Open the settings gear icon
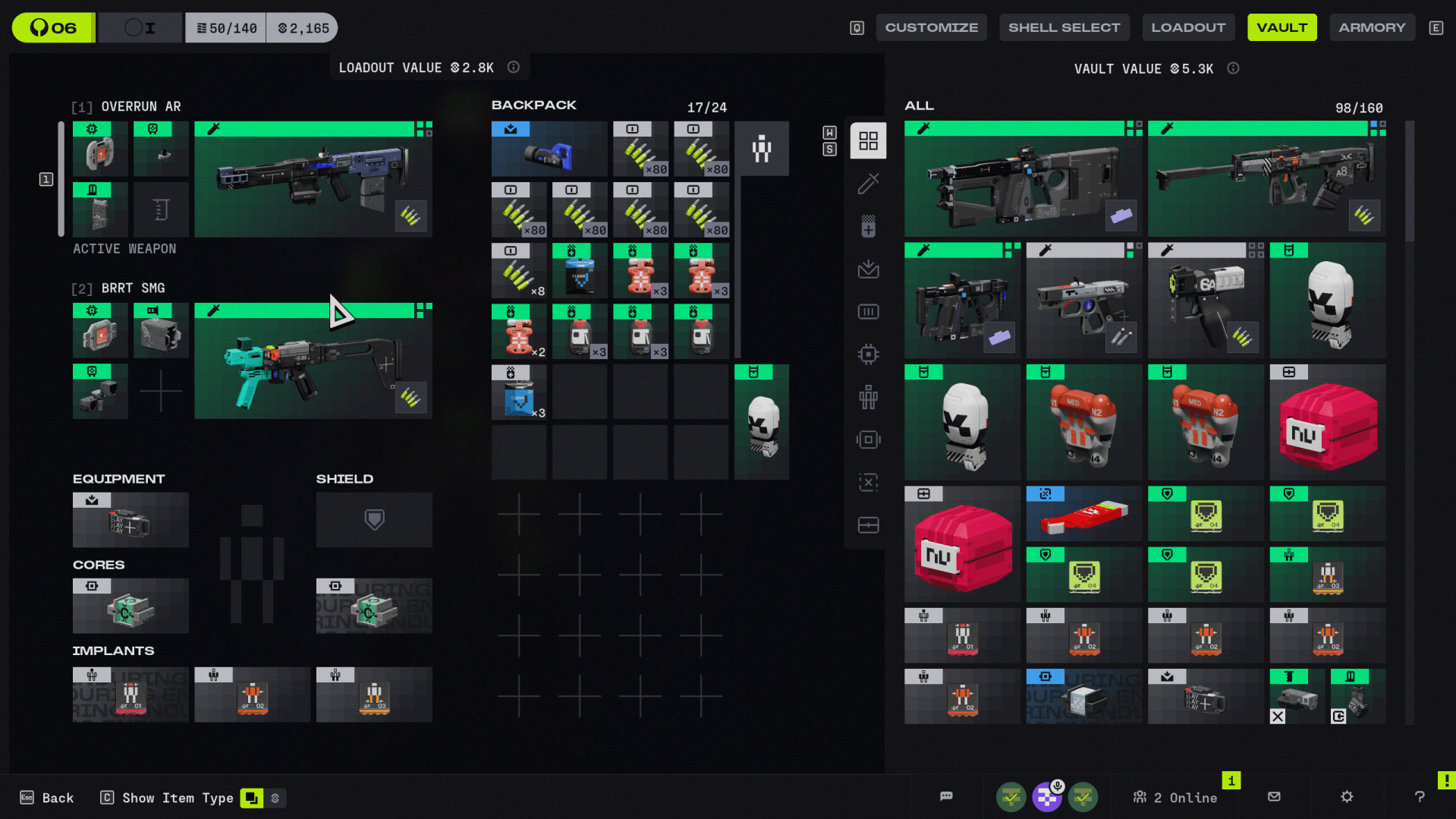This screenshot has width=1456, height=819. tap(1347, 796)
